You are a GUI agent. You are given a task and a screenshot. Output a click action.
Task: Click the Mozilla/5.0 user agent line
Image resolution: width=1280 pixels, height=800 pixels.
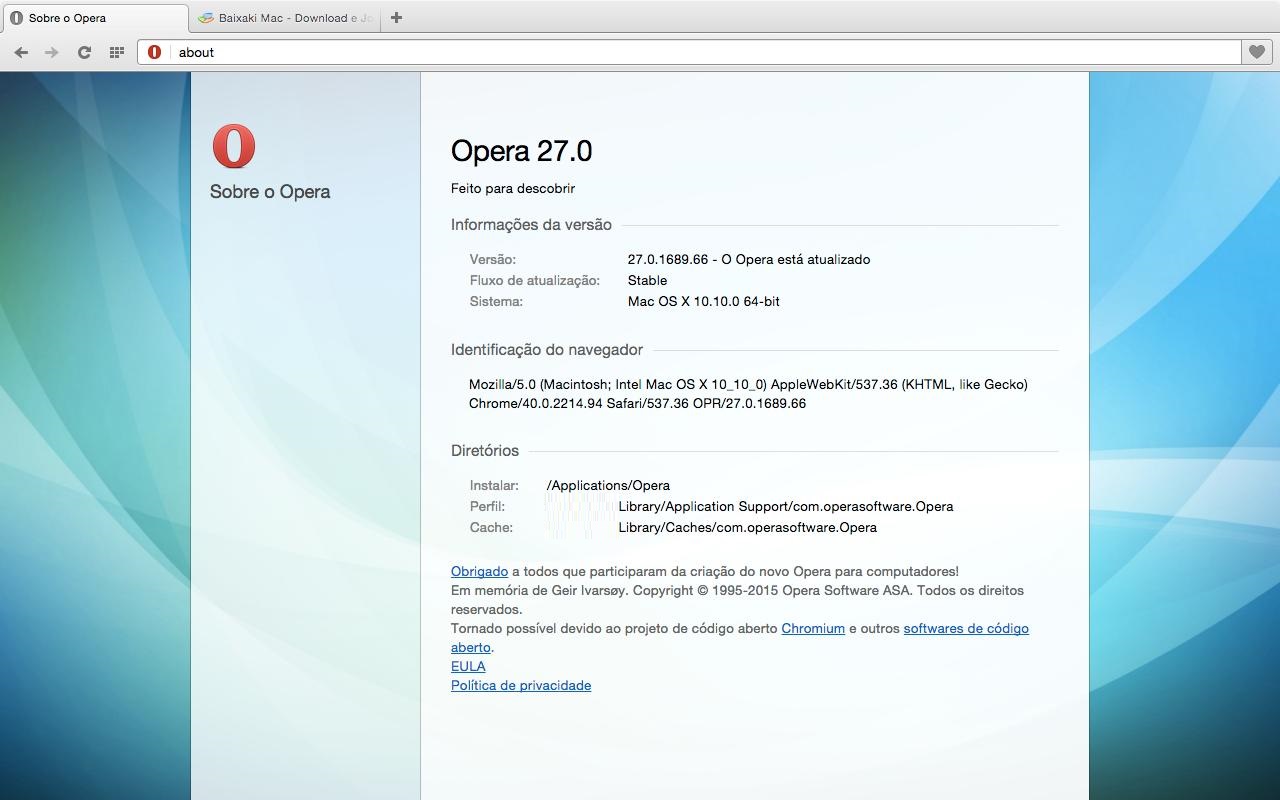748,384
